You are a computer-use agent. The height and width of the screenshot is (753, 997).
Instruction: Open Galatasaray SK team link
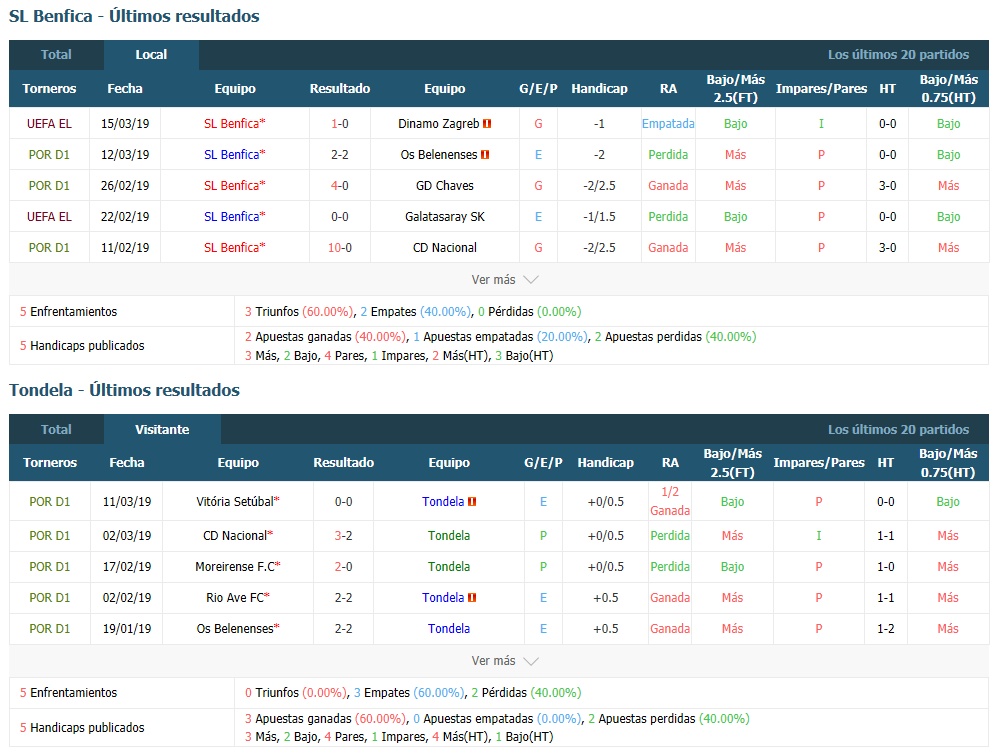pyautogui.click(x=444, y=217)
